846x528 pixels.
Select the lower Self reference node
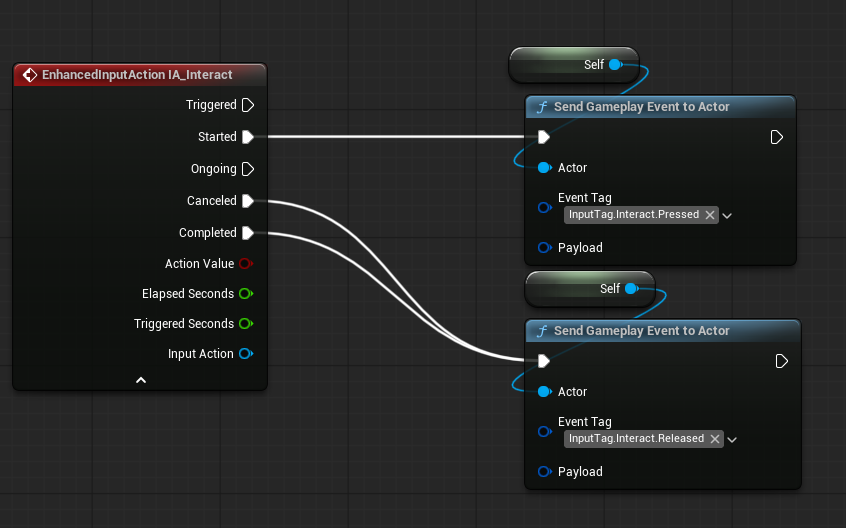pyautogui.click(x=590, y=289)
